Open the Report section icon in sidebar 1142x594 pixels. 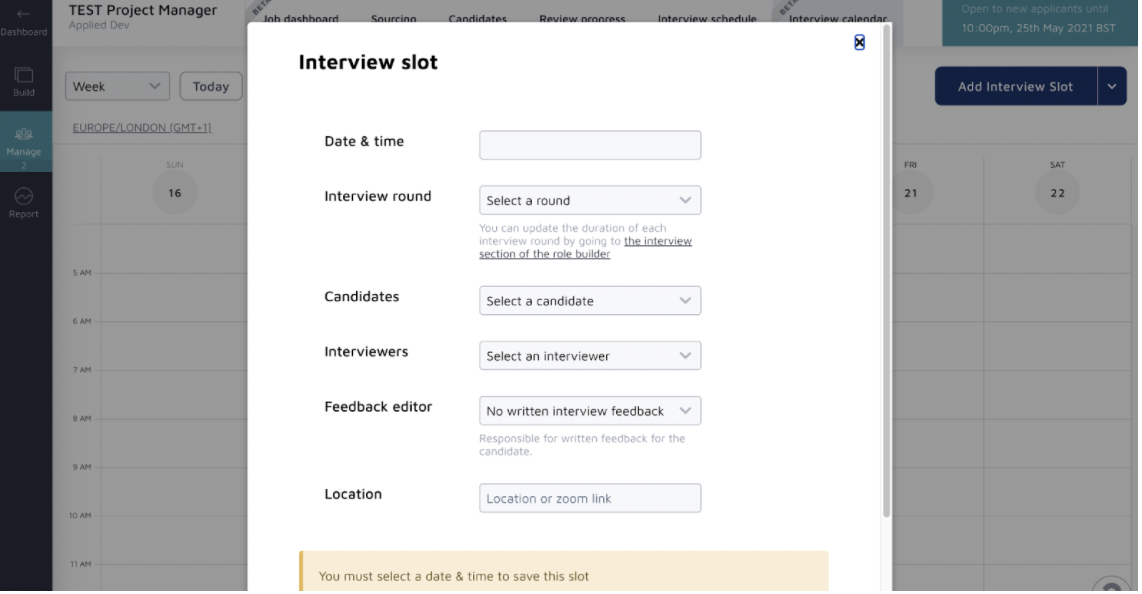coord(23,197)
